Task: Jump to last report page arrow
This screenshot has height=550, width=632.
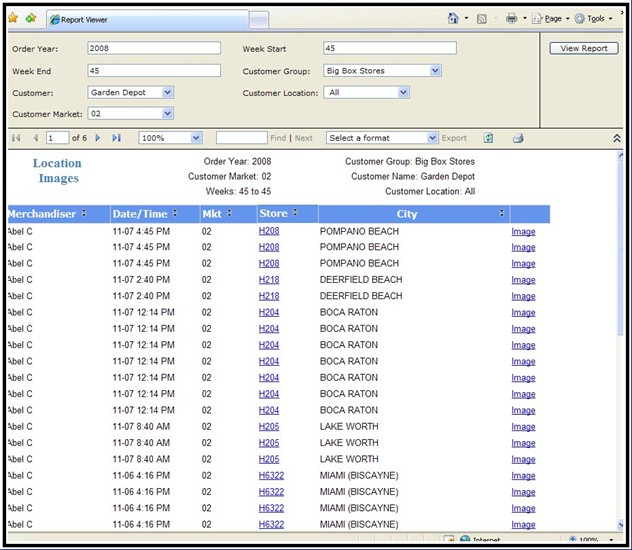Action: [116, 138]
